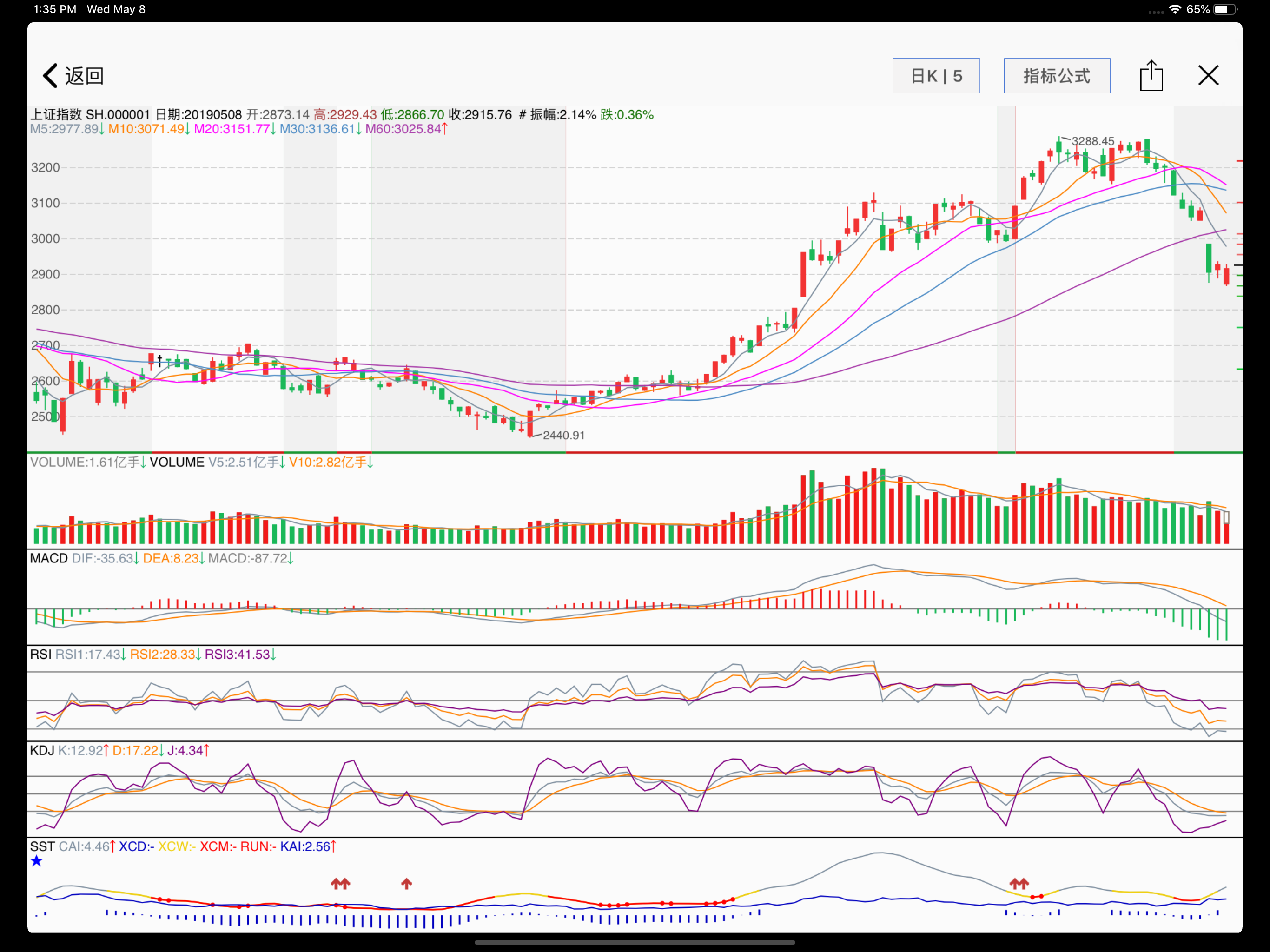
Task: Tap the Wi-Fi status icon
Action: pyautogui.click(x=1175, y=9)
